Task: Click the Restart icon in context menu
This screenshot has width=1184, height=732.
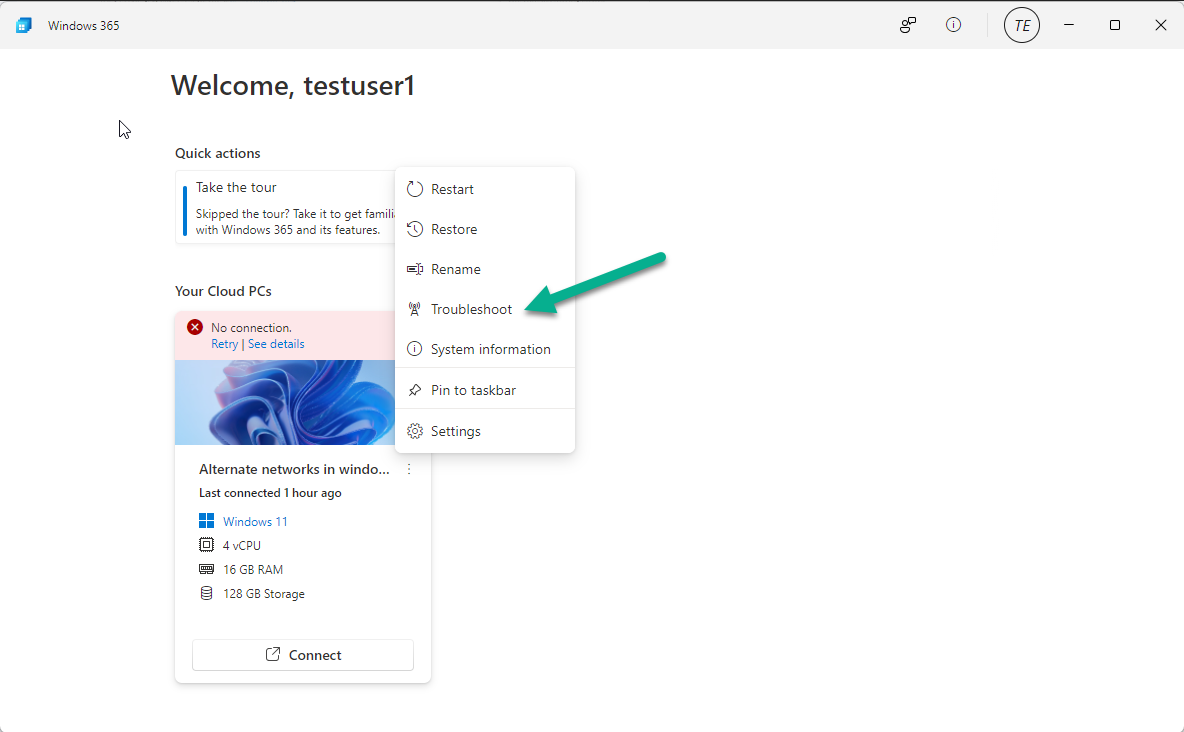Action: 415,189
